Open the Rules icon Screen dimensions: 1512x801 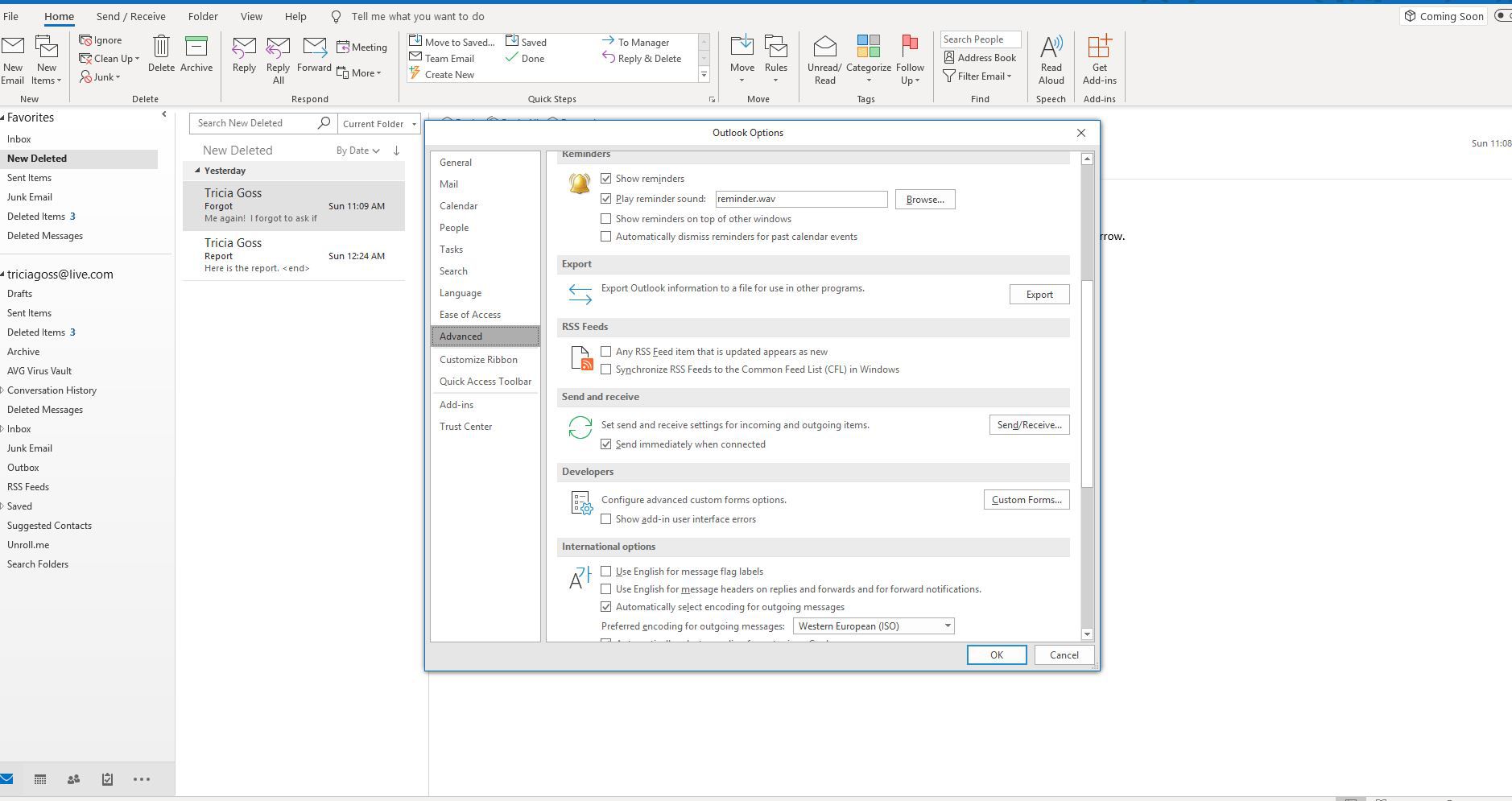coord(776,47)
